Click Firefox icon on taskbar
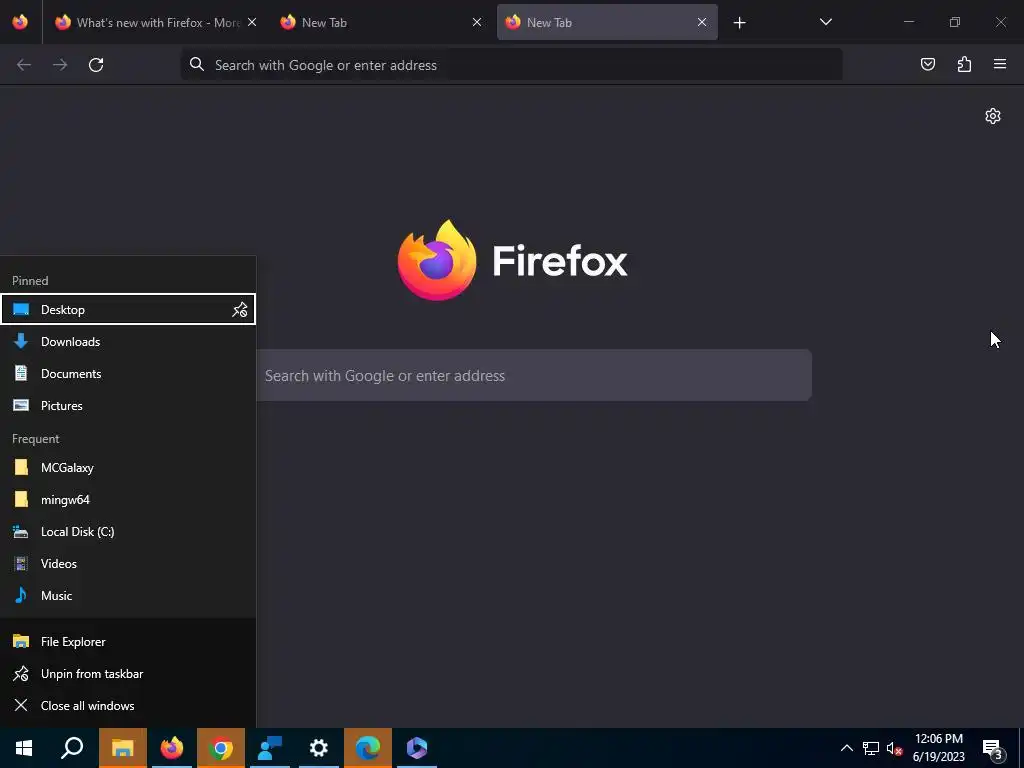The height and width of the screenshot is (768, 1024). (x=172, y=748)
